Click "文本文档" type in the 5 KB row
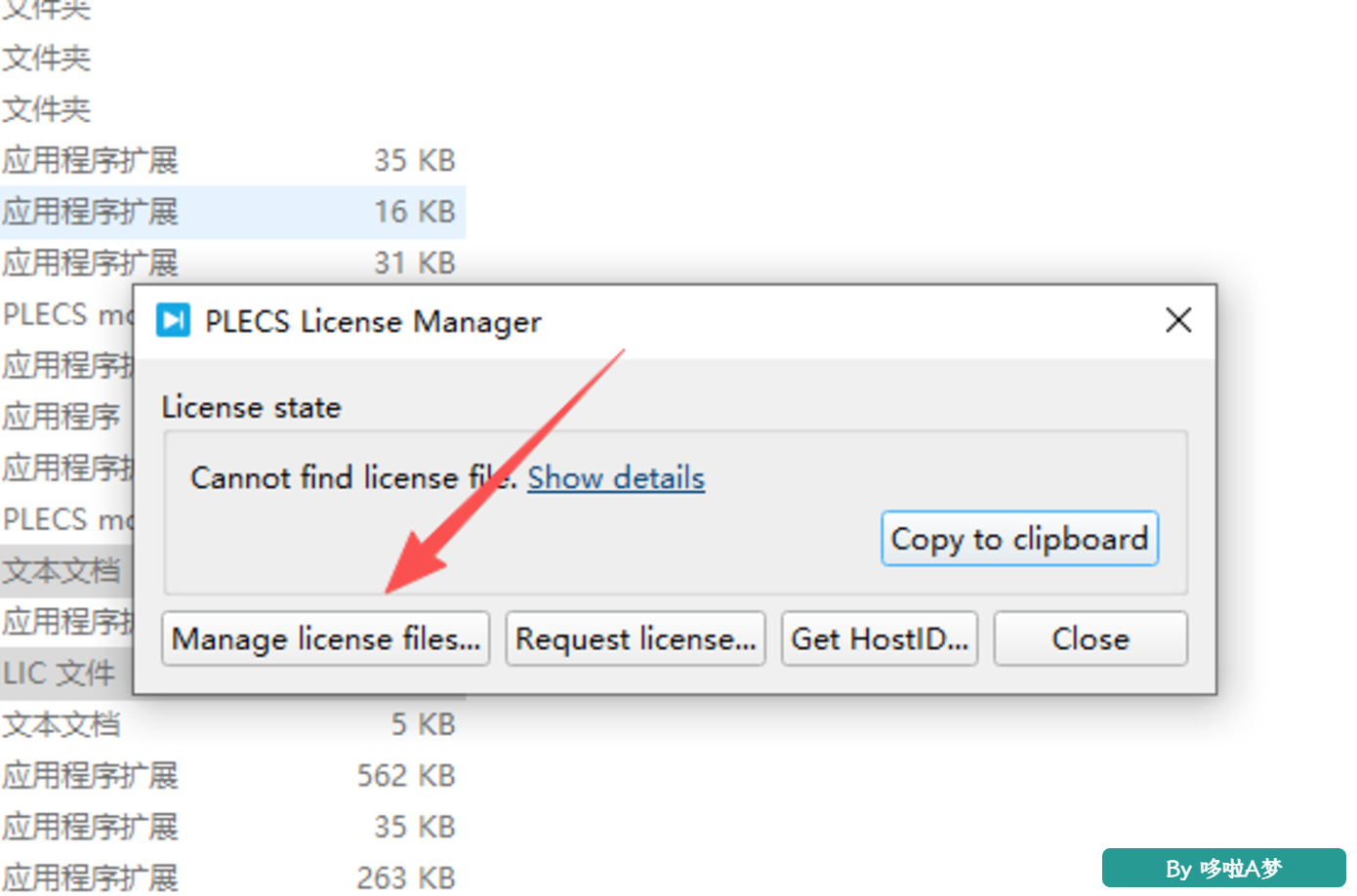 [x=62, y=724]
